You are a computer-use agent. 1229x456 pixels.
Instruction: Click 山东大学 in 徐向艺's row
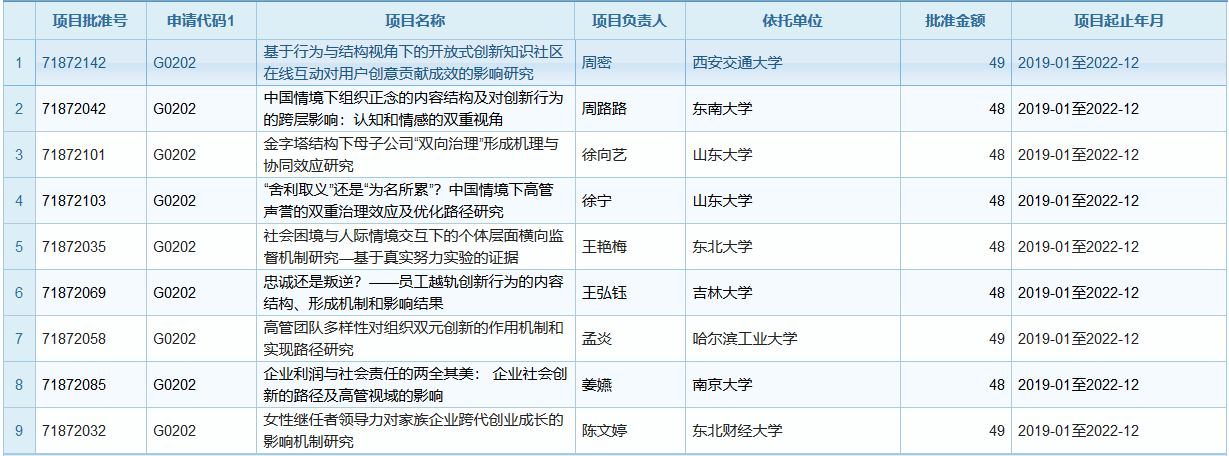click(723, 155)
